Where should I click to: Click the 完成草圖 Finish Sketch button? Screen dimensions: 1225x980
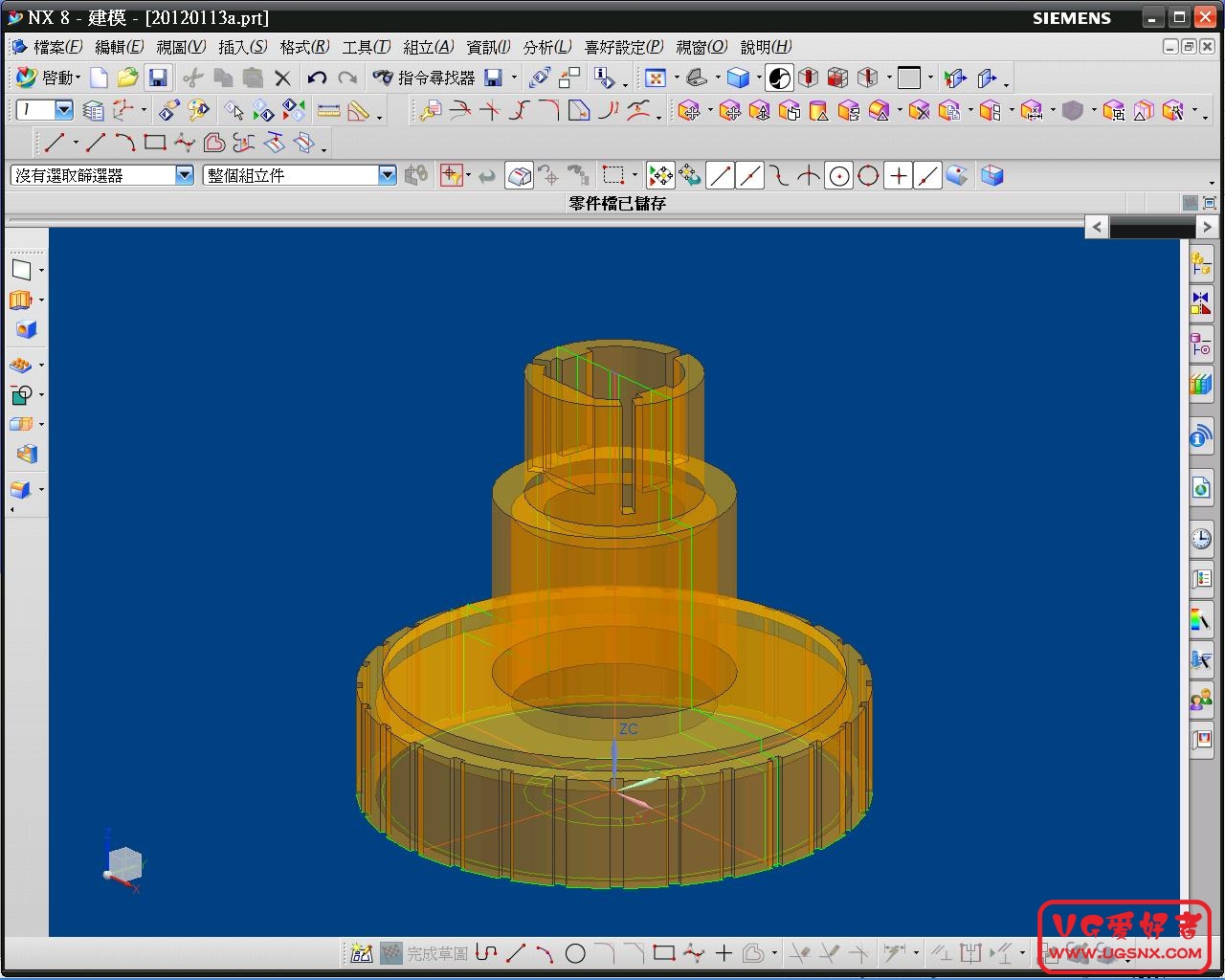click(424, 953)
